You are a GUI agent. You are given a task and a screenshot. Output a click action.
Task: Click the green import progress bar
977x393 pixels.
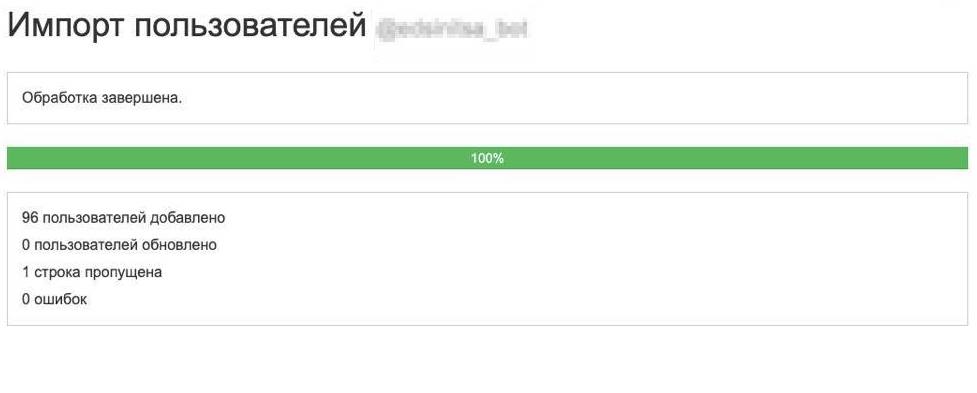[487, 158]
